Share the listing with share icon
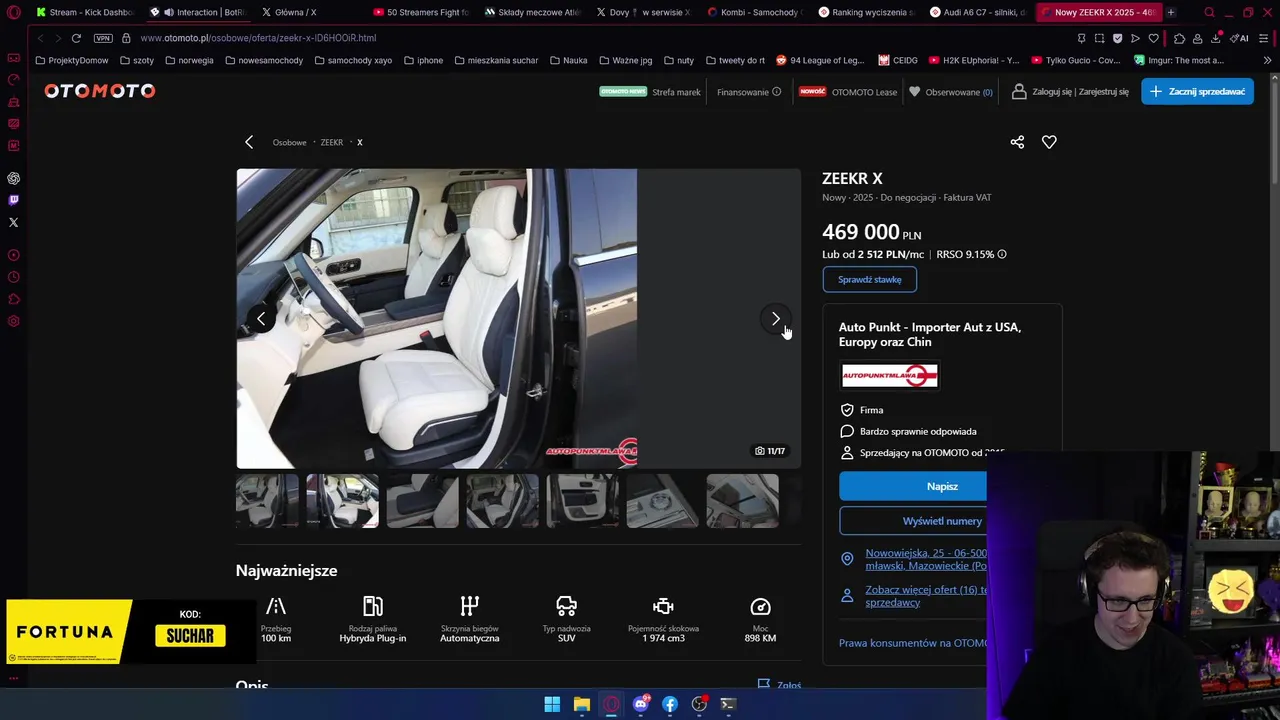Image resolution: width=1280 pixels, height=720 pixels. click(1017, 142)
